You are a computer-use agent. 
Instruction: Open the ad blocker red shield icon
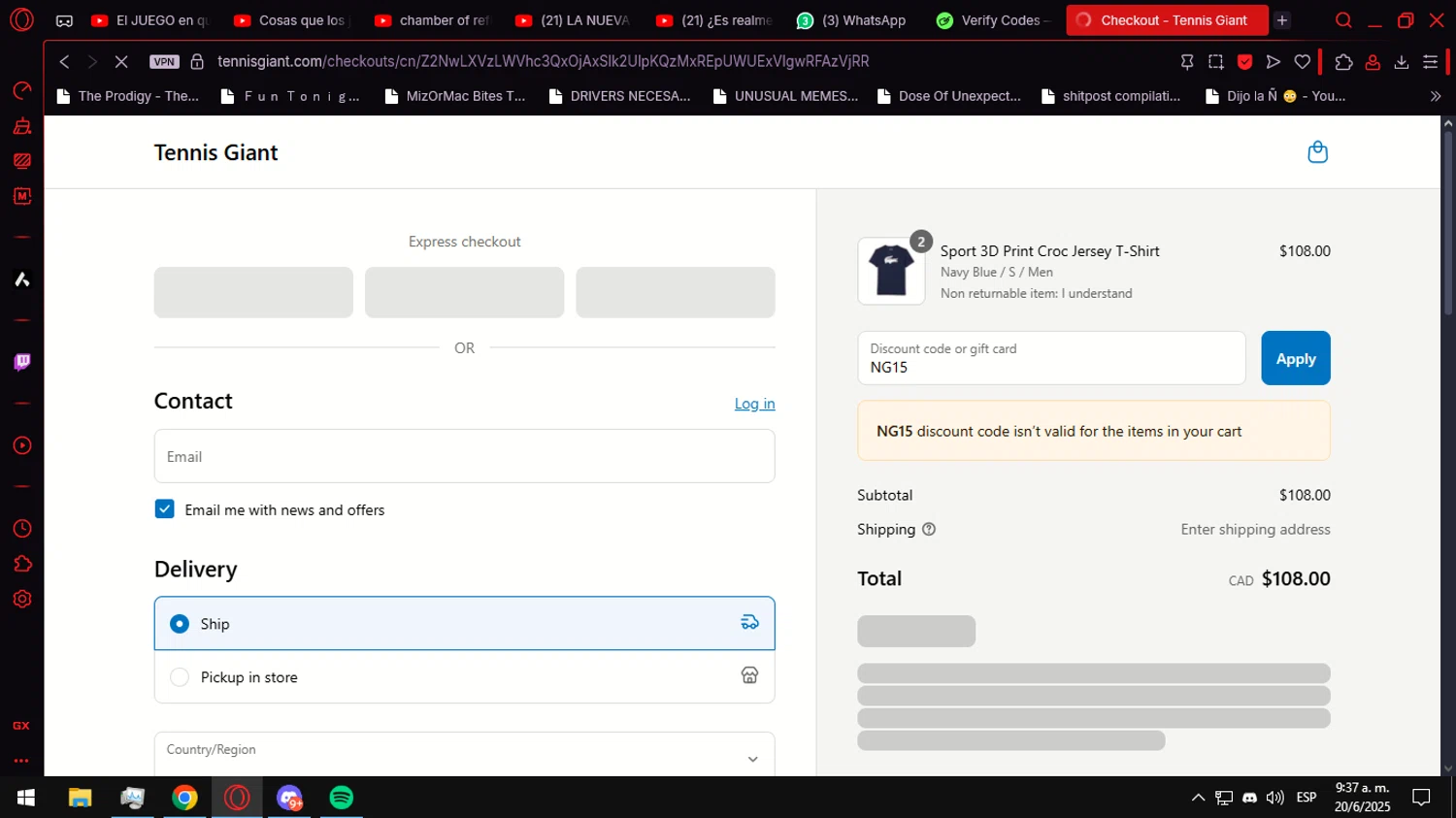click(1244, 61)
